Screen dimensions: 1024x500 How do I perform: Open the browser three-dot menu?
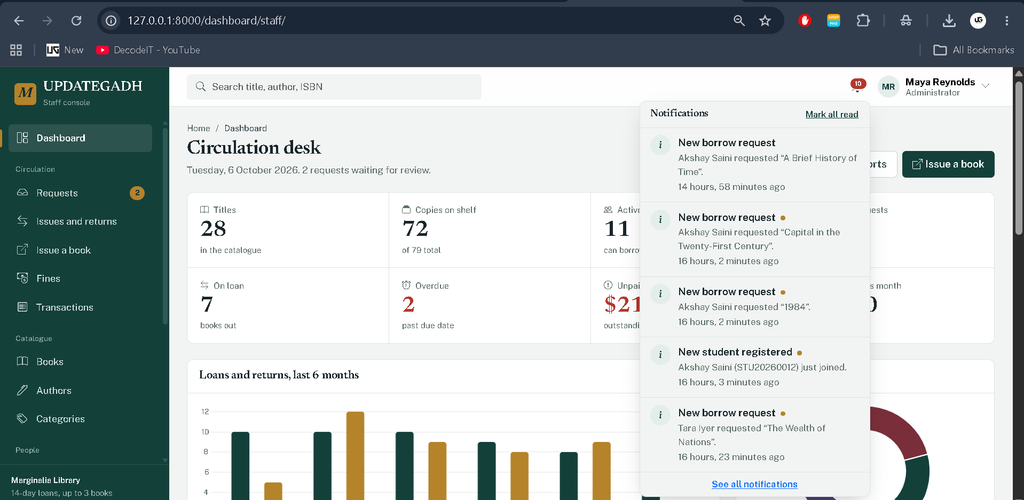(x=1006, y=21)
